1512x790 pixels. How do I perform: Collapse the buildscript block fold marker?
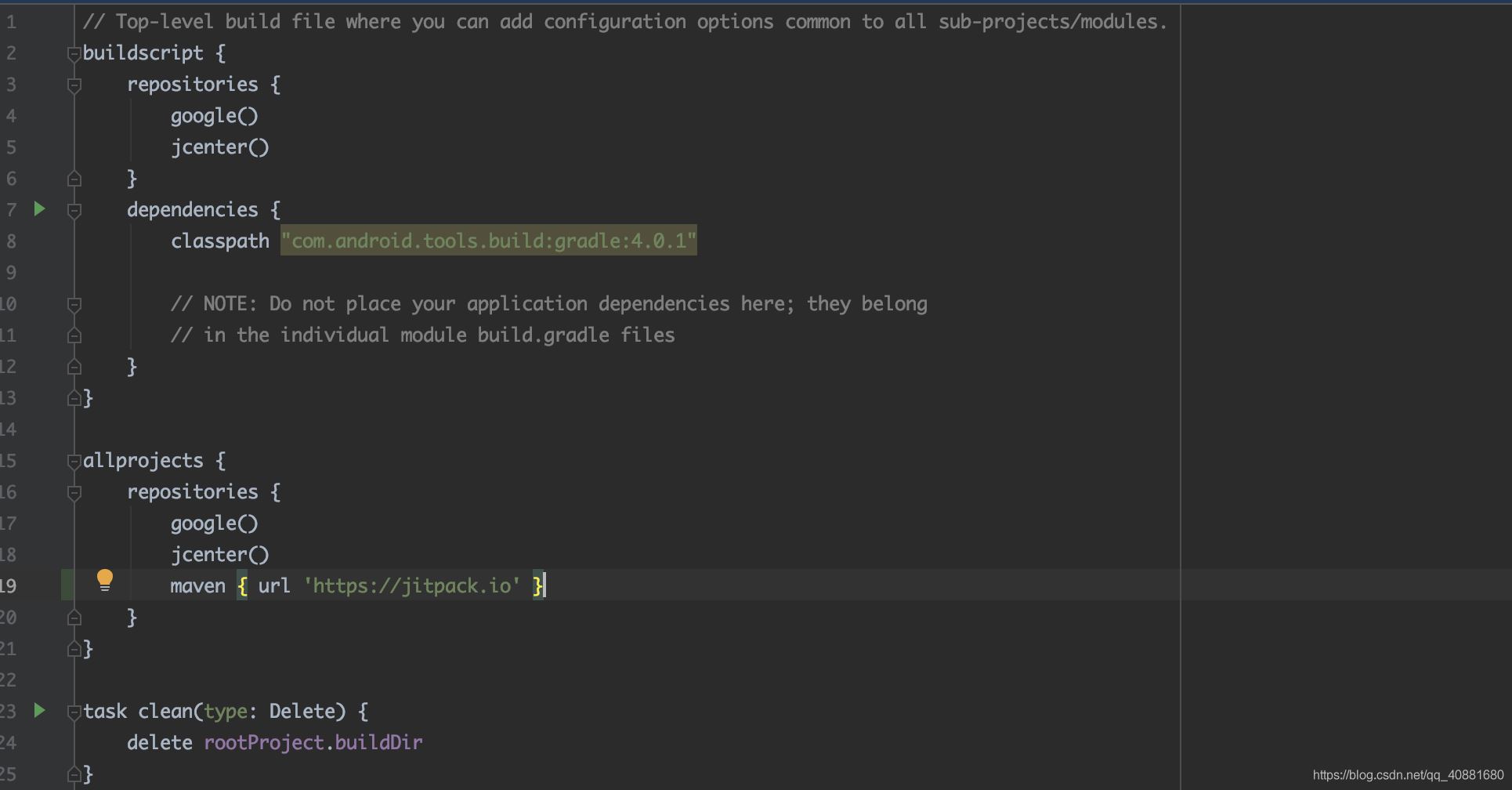pos(74,54)
